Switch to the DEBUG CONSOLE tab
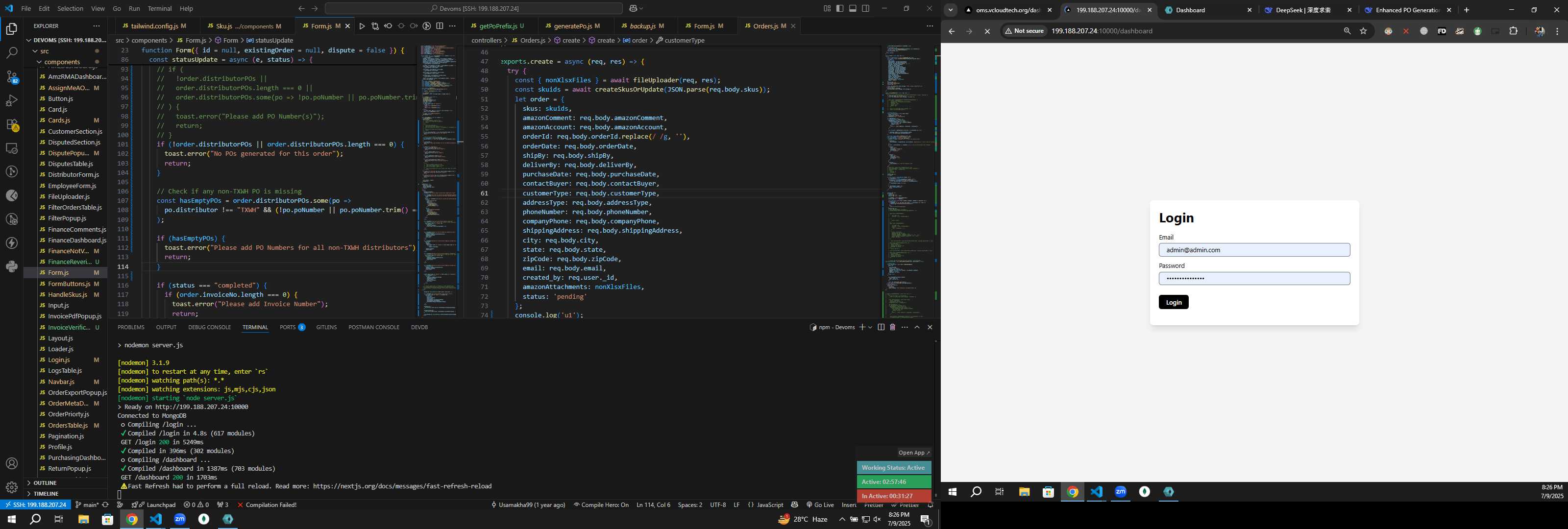The height and width of the screenshot is (529, 1568). pos(209,328)
